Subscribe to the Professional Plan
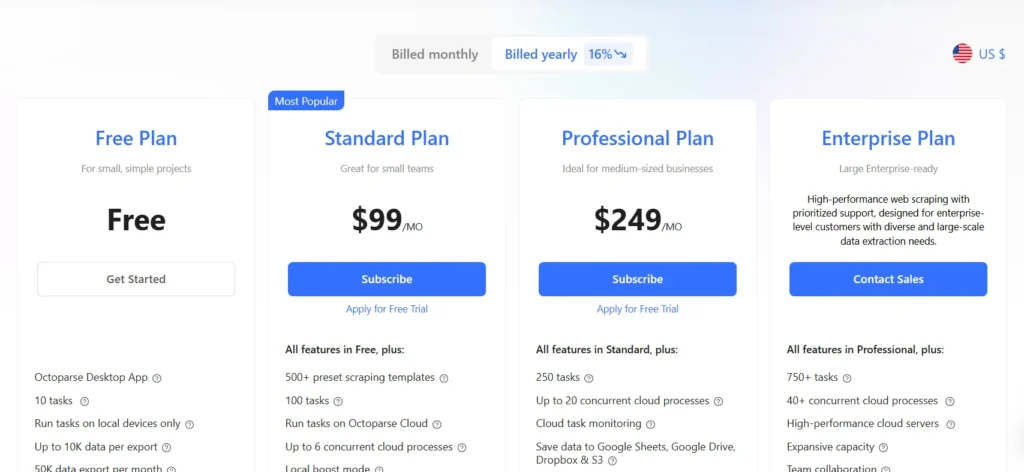 click(637, 279)
